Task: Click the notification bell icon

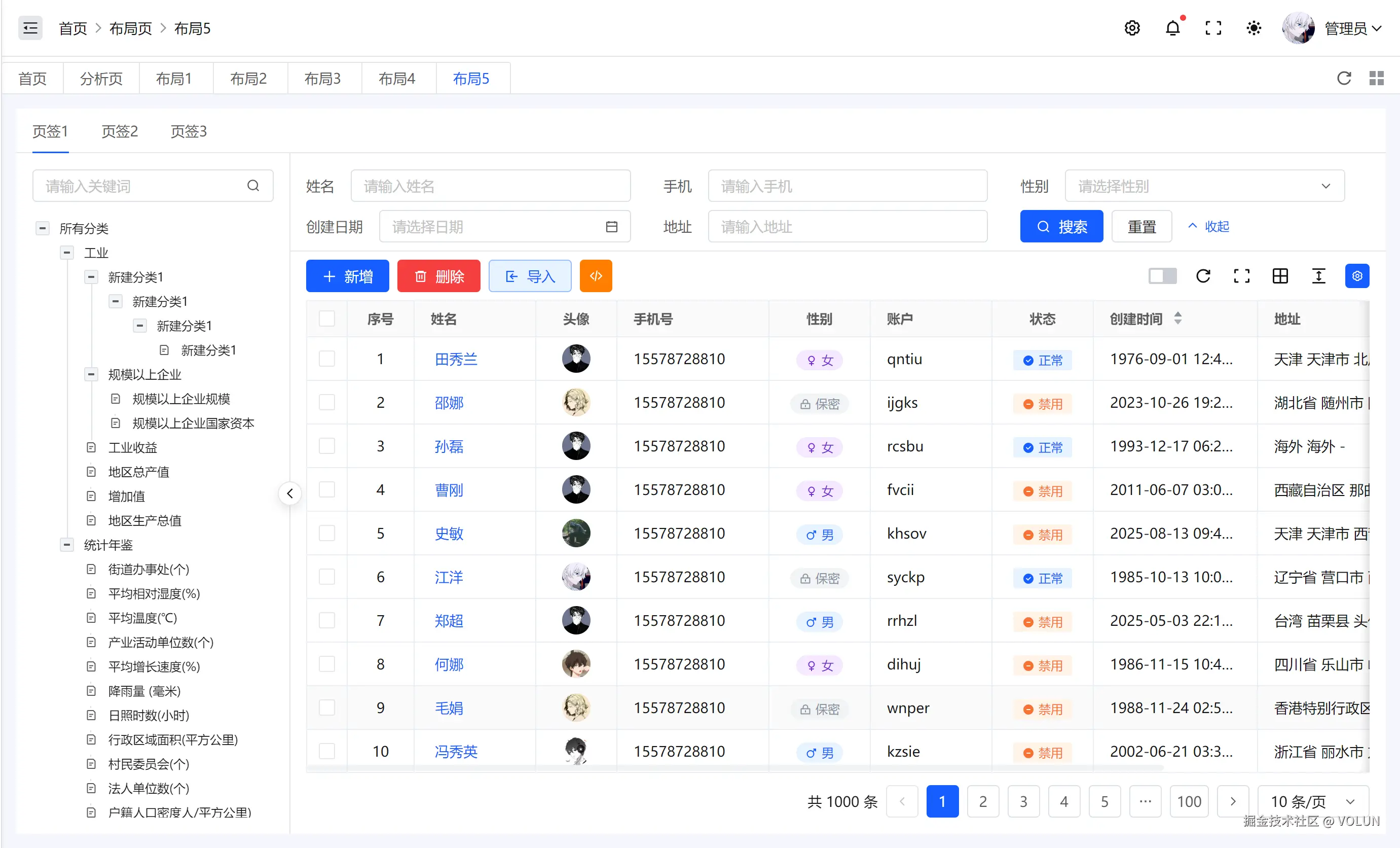Action: point(1172,28)
